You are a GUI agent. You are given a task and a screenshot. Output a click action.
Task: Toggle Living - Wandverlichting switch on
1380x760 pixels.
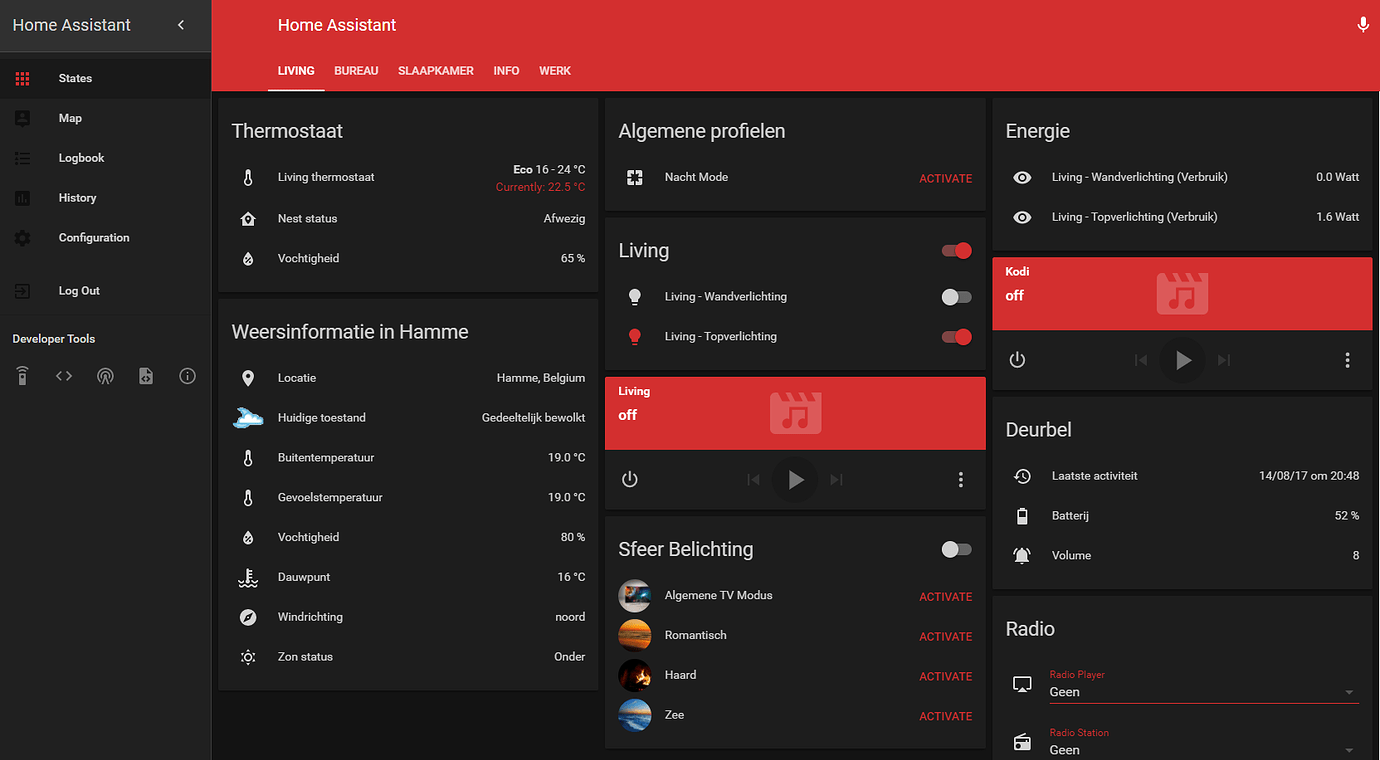[x=956, y=297]
